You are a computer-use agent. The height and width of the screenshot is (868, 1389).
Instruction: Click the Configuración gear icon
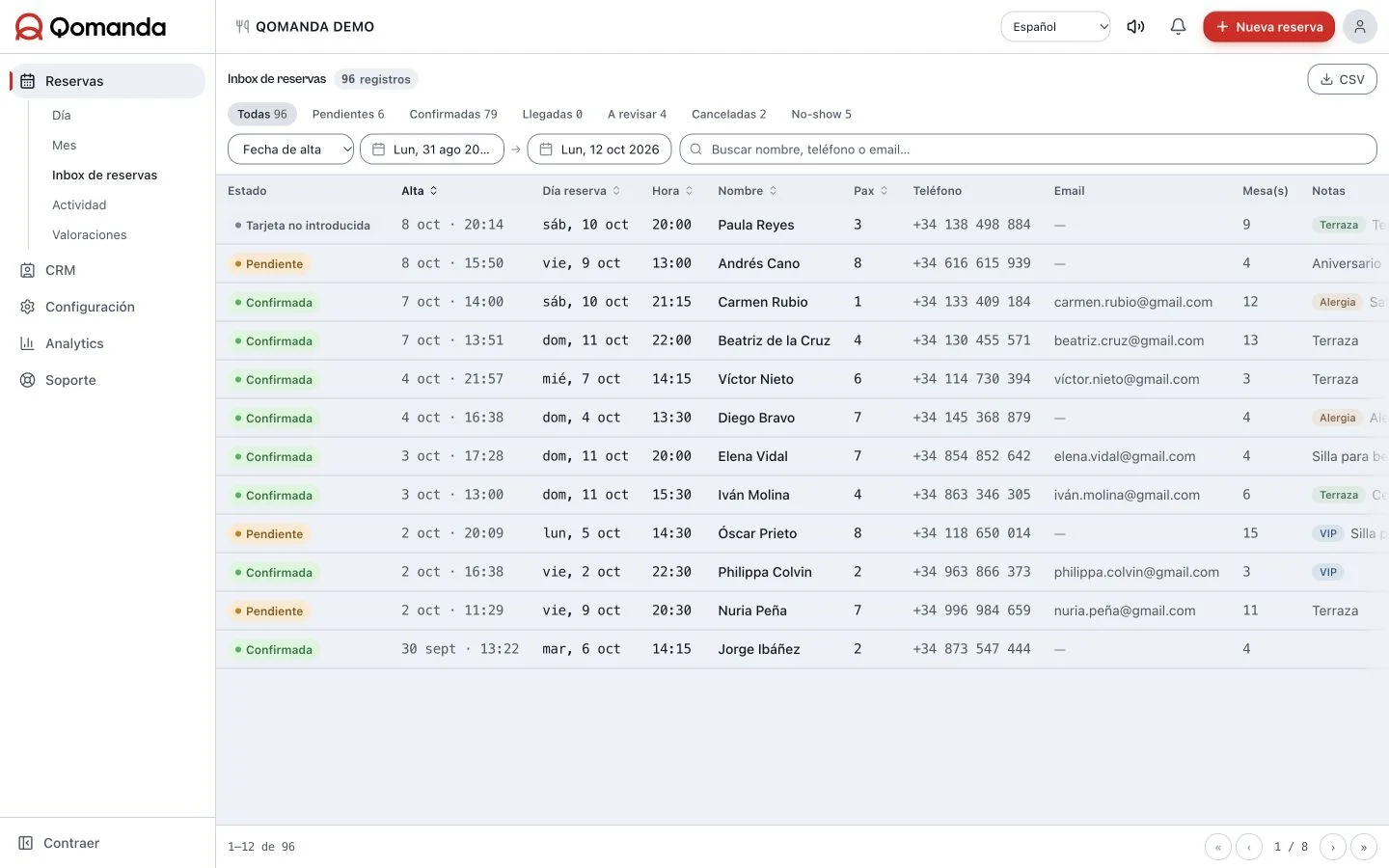tap(28, 307)
